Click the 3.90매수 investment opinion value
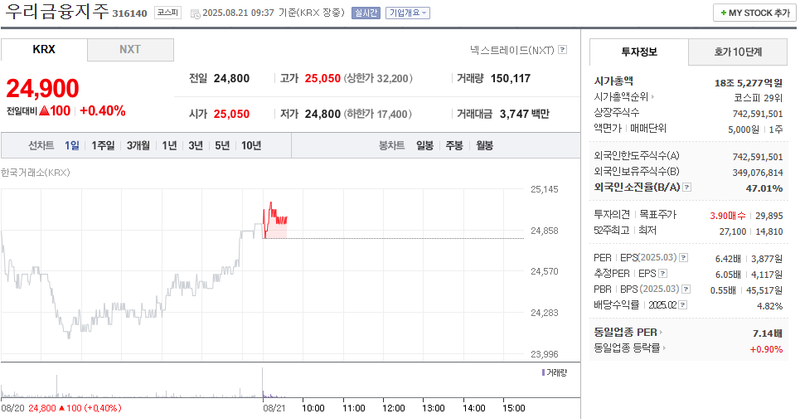Viewport: 800px width, 419px height. pyautogui.click(x=728, y=216)
